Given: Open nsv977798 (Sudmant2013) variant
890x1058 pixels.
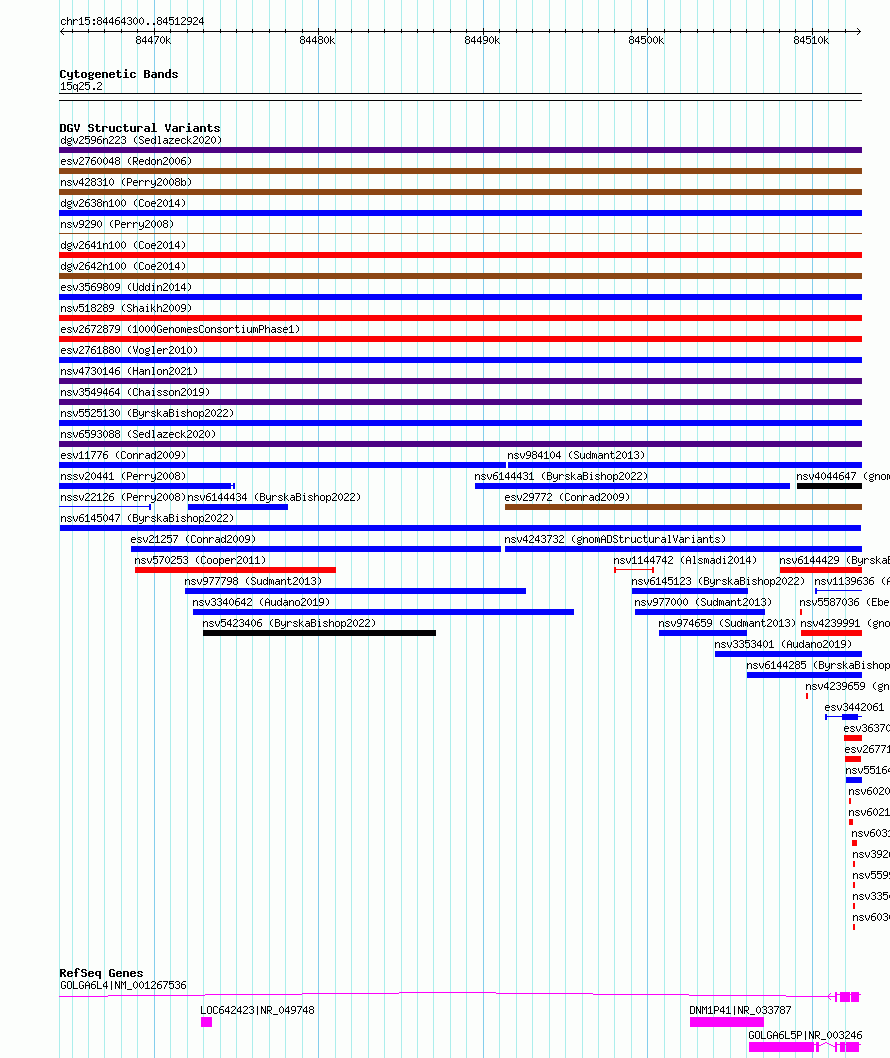Looking at the screenshot, I should pos(253,581).
